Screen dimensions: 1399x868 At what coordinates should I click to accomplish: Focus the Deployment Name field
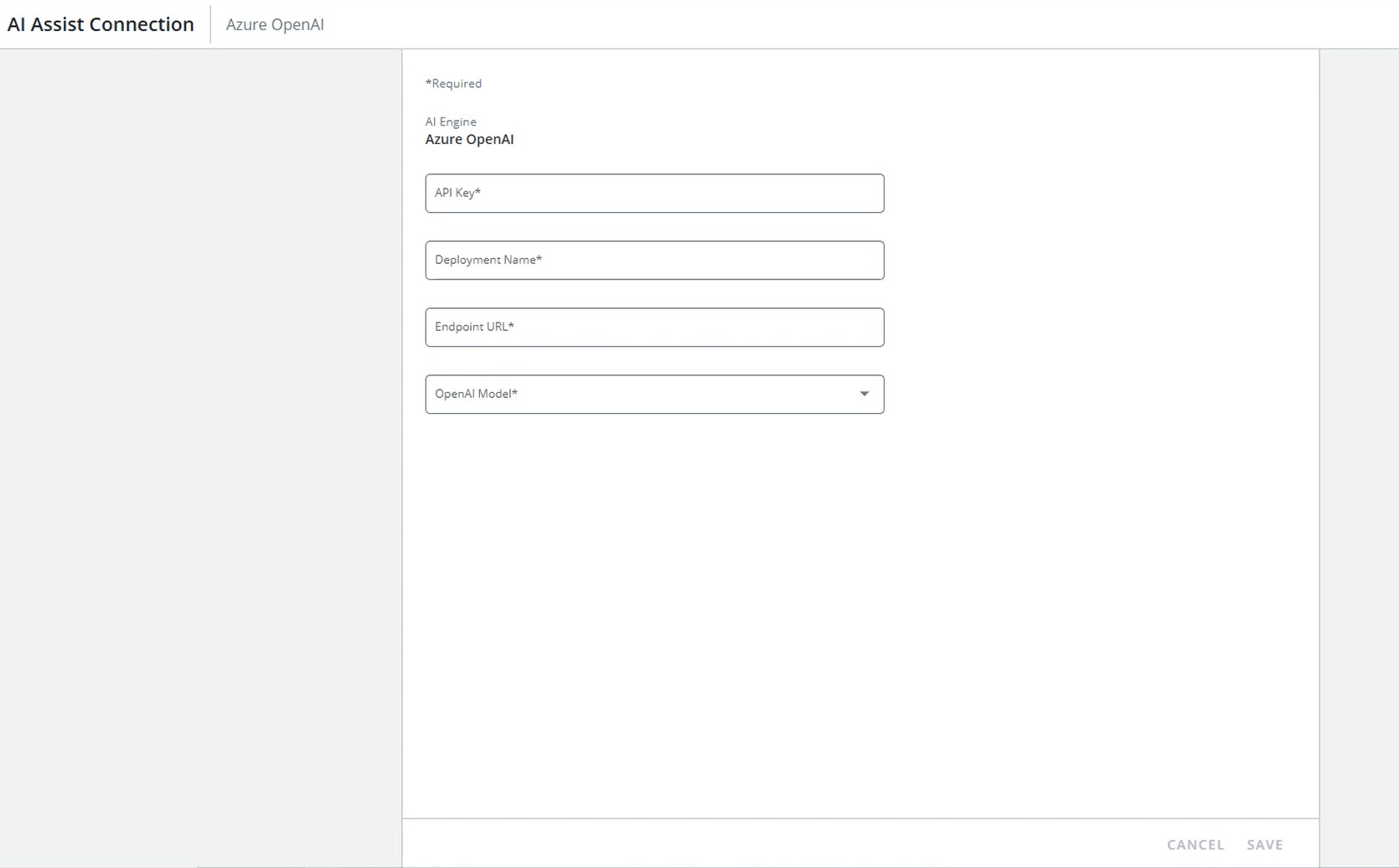pos(654,261)
